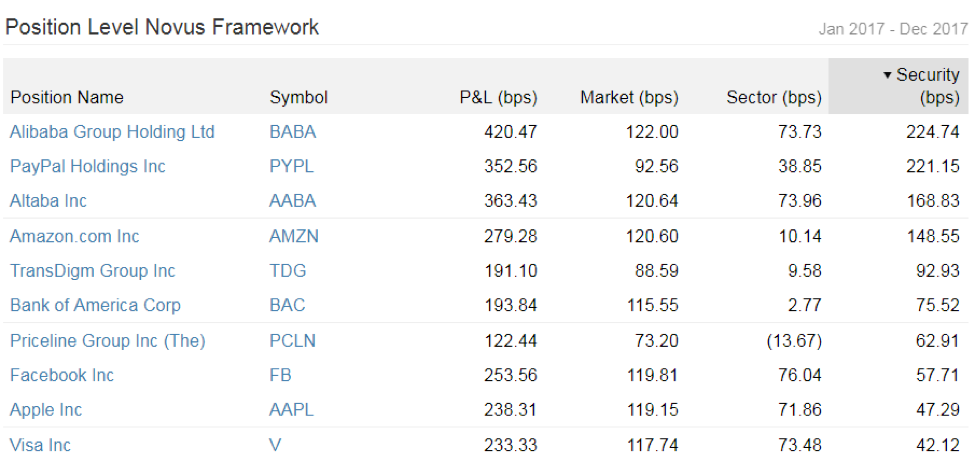Open the PayPal Holdings Inc link

[88, 167]
